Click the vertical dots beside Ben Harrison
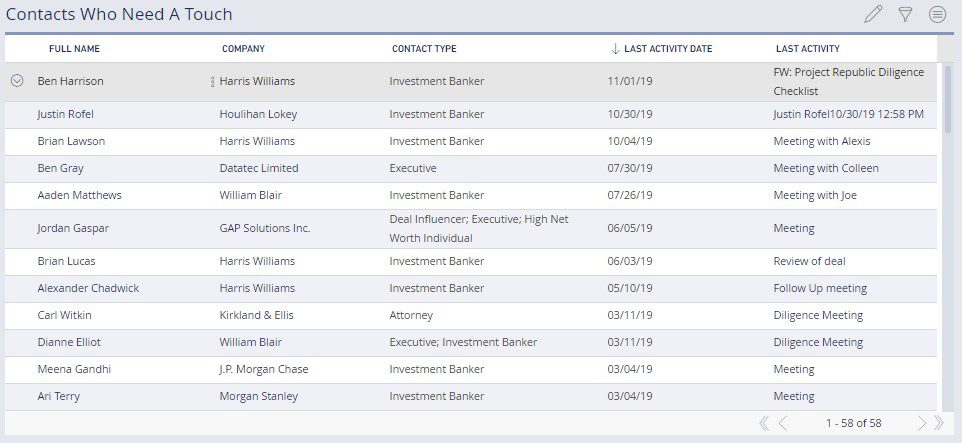This screenshot has height=443, width=962. tap(213, 82)
